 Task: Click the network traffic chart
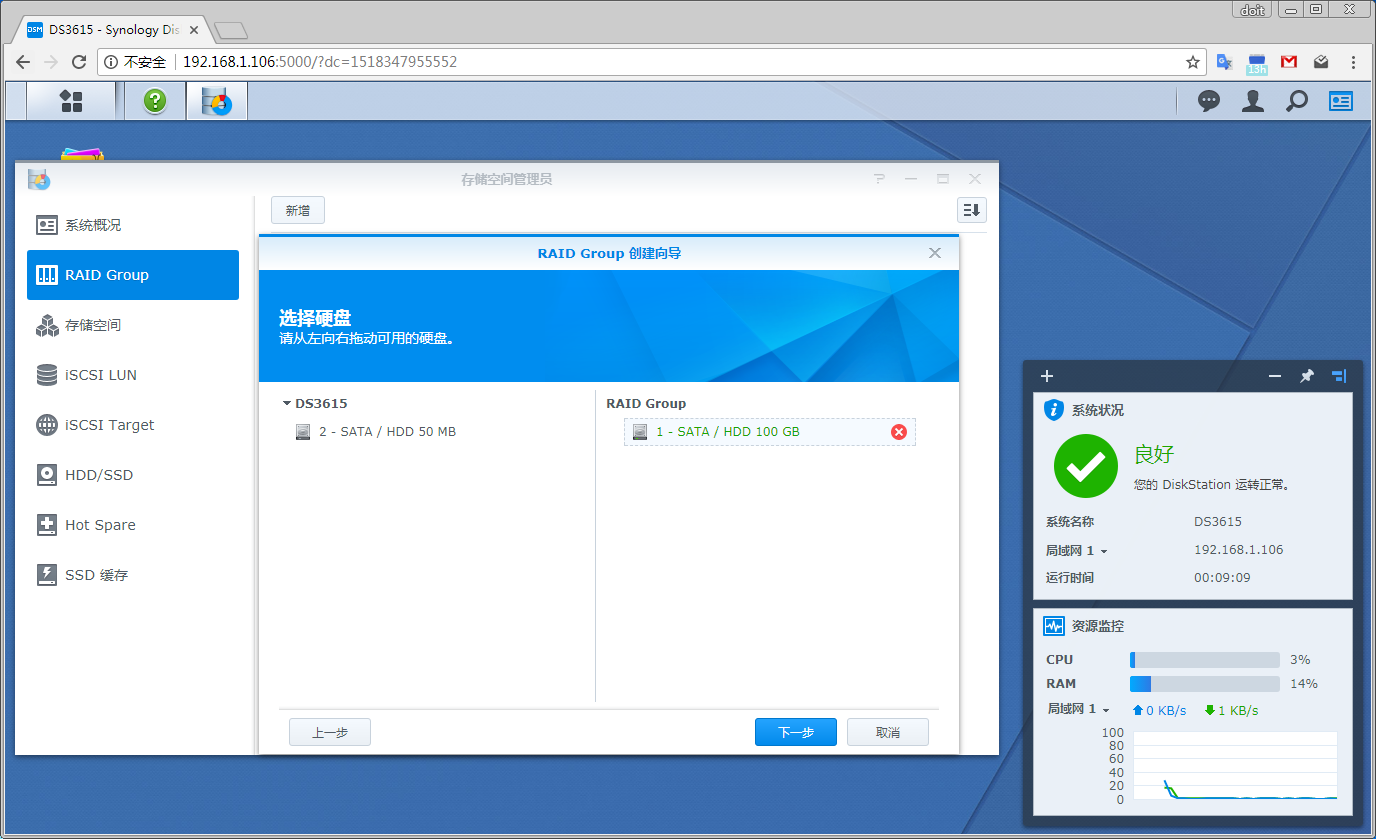tap(1236, 766)
